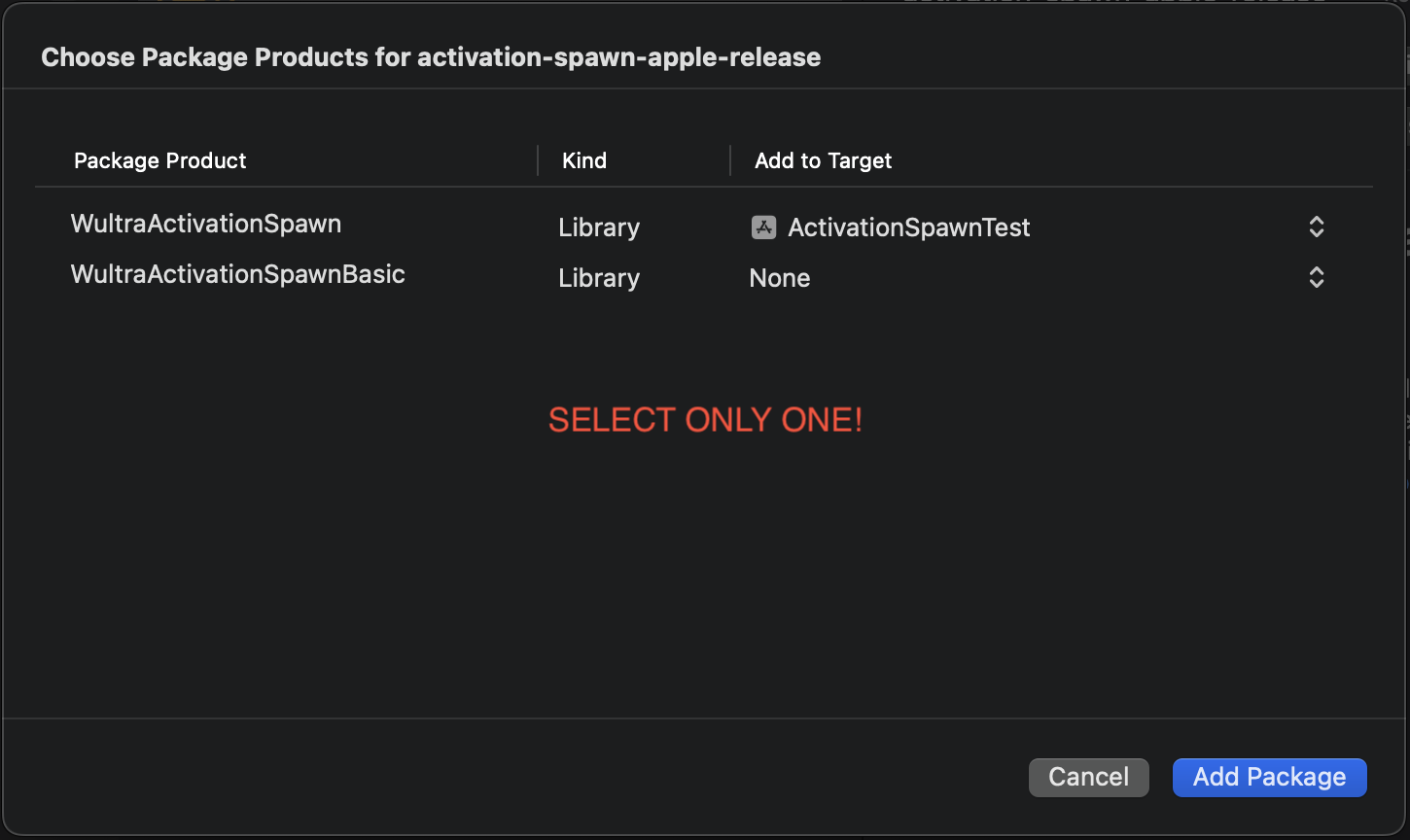Image resolution: width=1410 pixels, height=840 pixels.
Task: Open target chevrons for WultraActivationSpawnBasic row
Action: click(x=1316, y=278)
